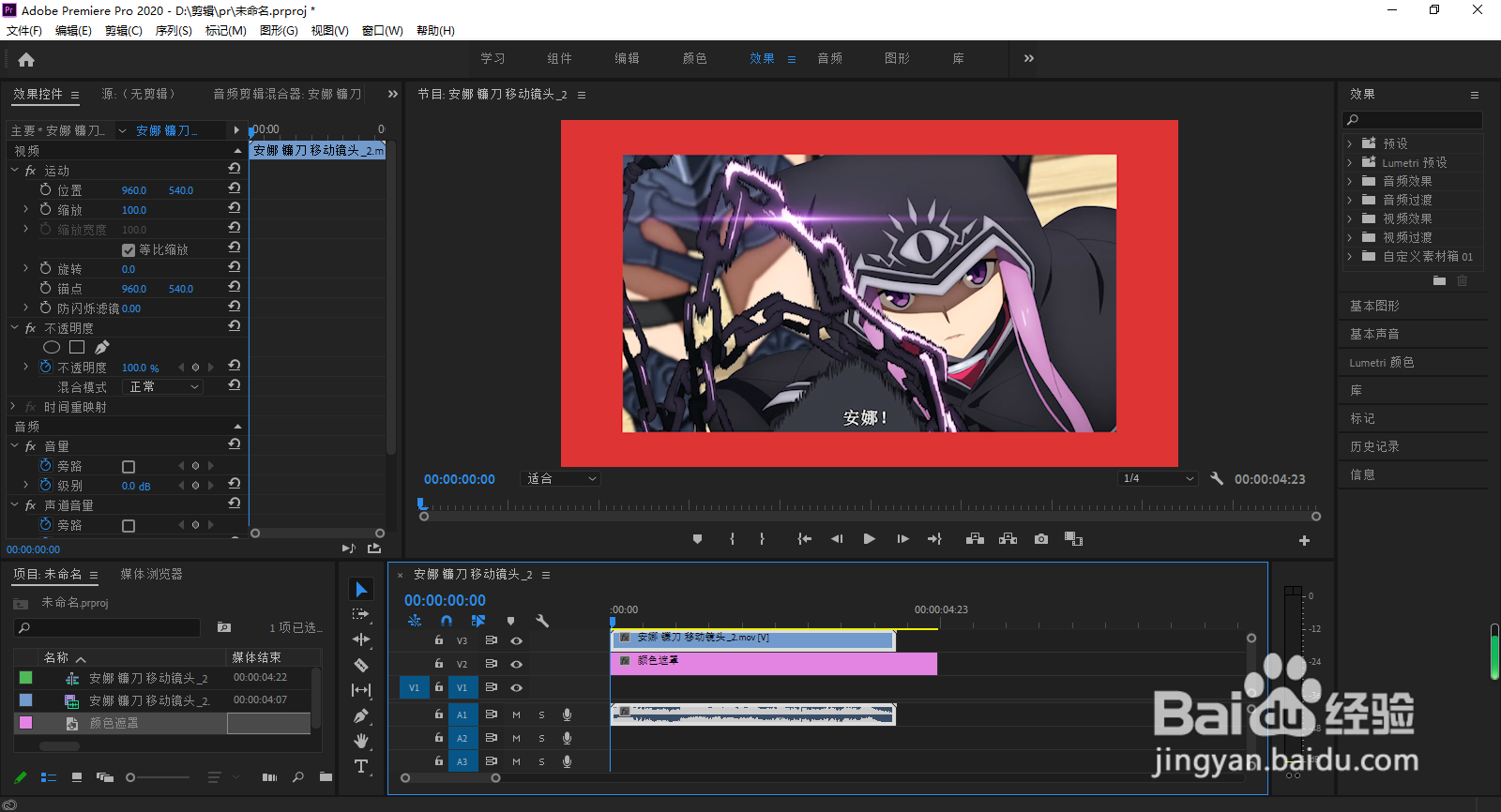Click the Home icon
Image resolution: width=1501 pixels, height=812 pixels.
[x=26, y=59]
